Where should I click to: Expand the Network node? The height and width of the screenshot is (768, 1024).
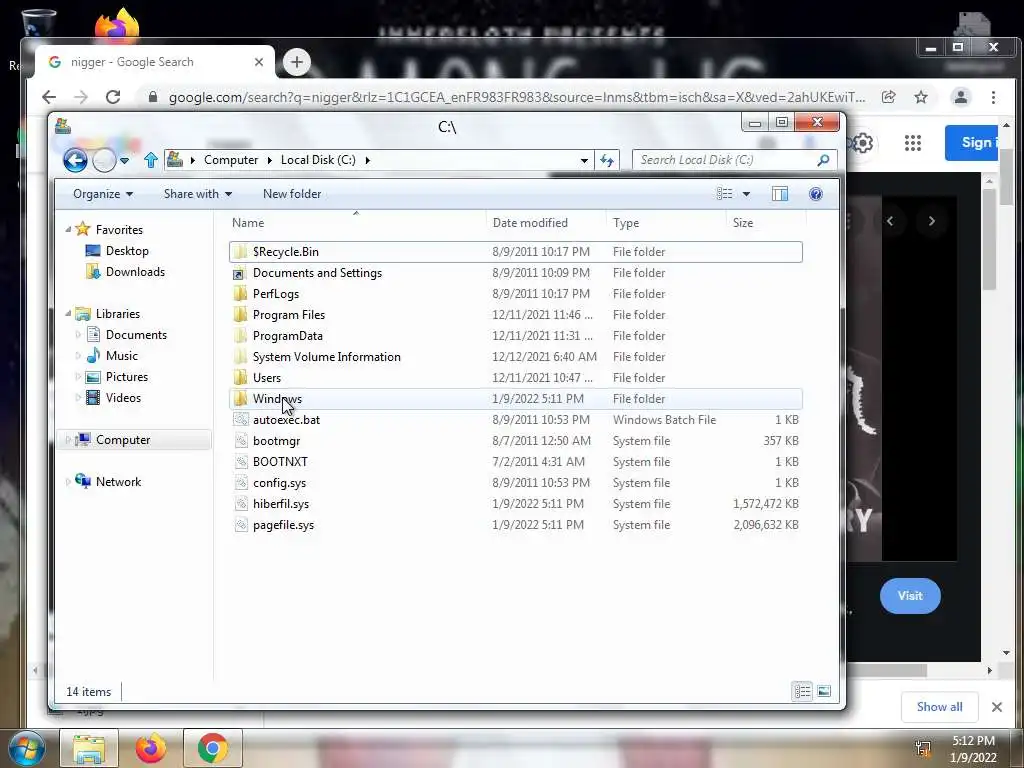(x=68, y=482)
